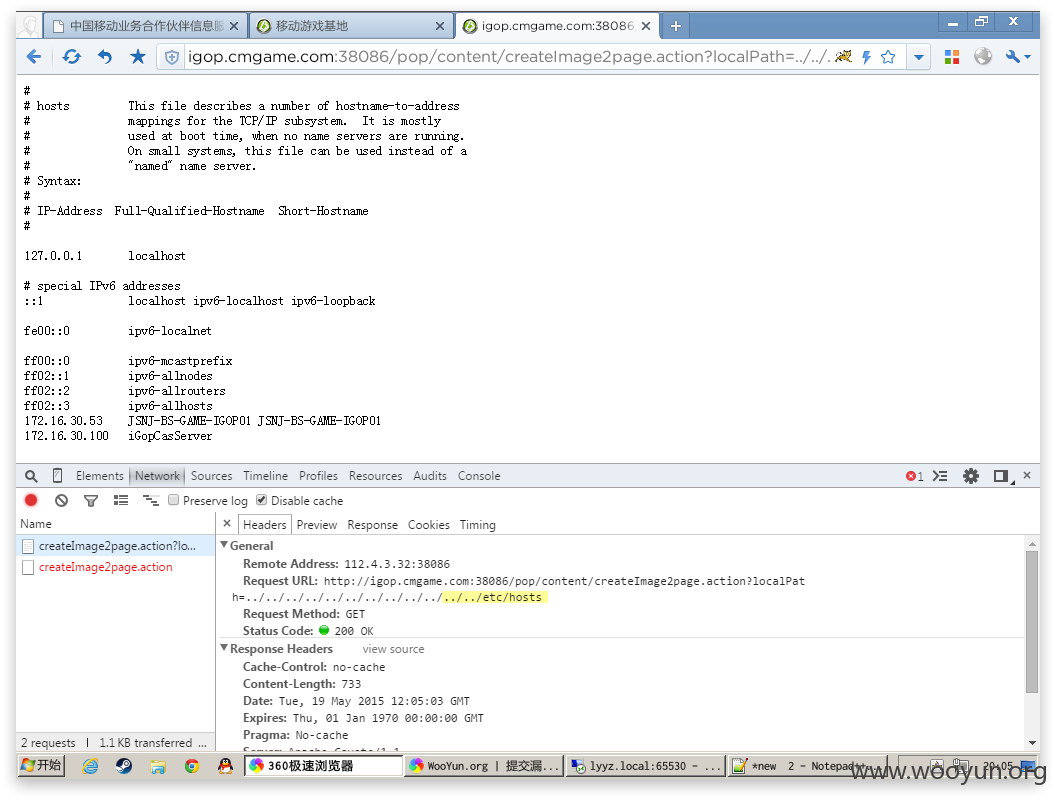Click the headers pane vertical scrollbar
Viewport: 1056px width, 800px height.
click(x=1032, y=622)
